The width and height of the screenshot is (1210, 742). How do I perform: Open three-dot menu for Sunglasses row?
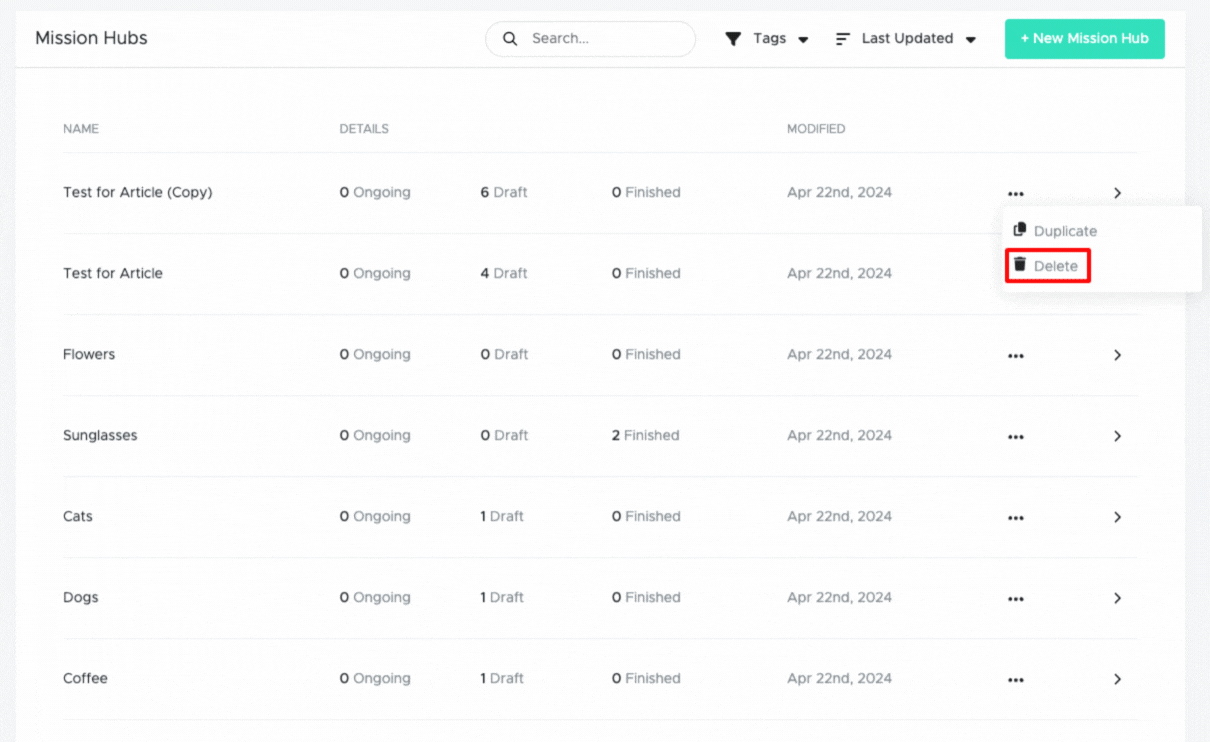[x=1016, y=437]
